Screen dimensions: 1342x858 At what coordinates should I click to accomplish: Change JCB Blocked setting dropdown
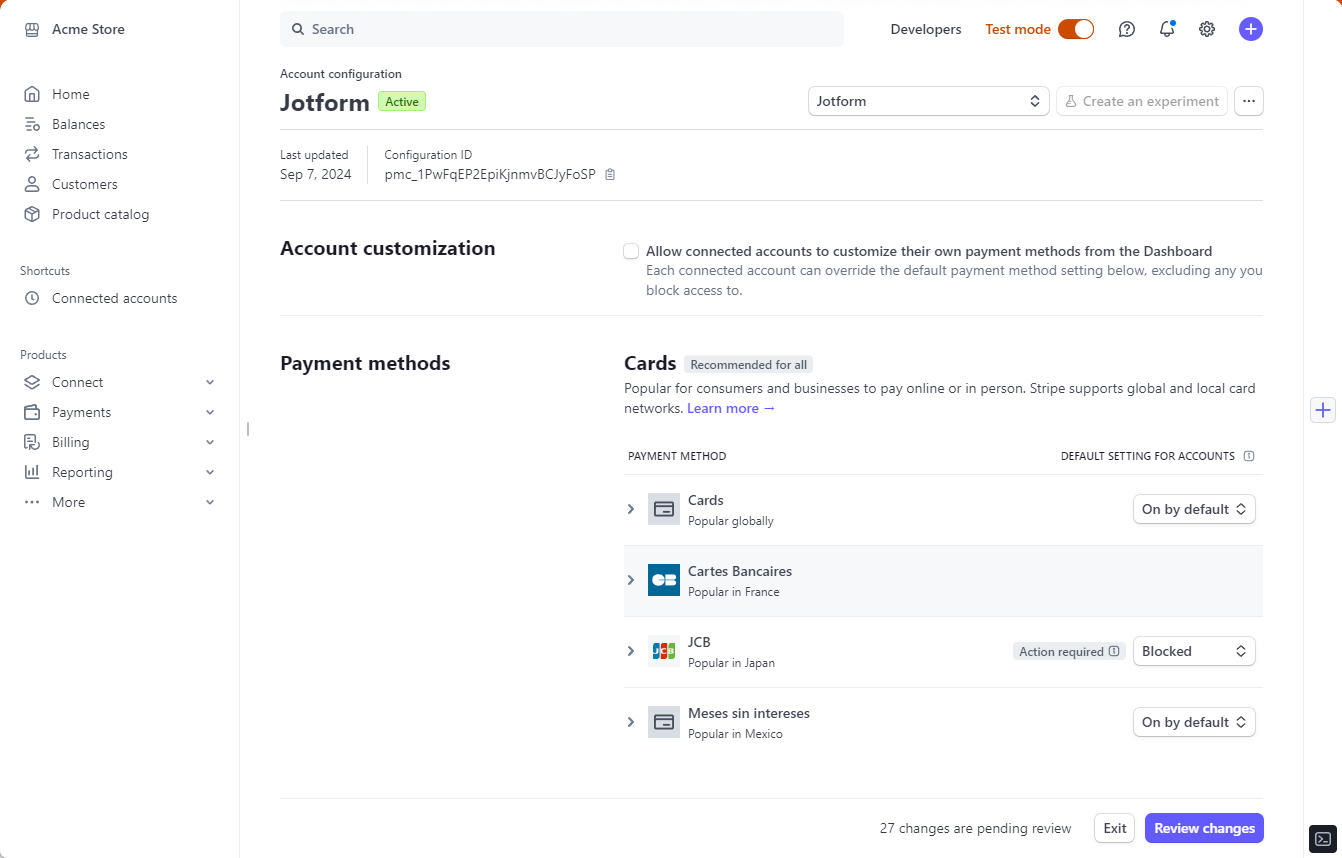tap(1193, 651)
